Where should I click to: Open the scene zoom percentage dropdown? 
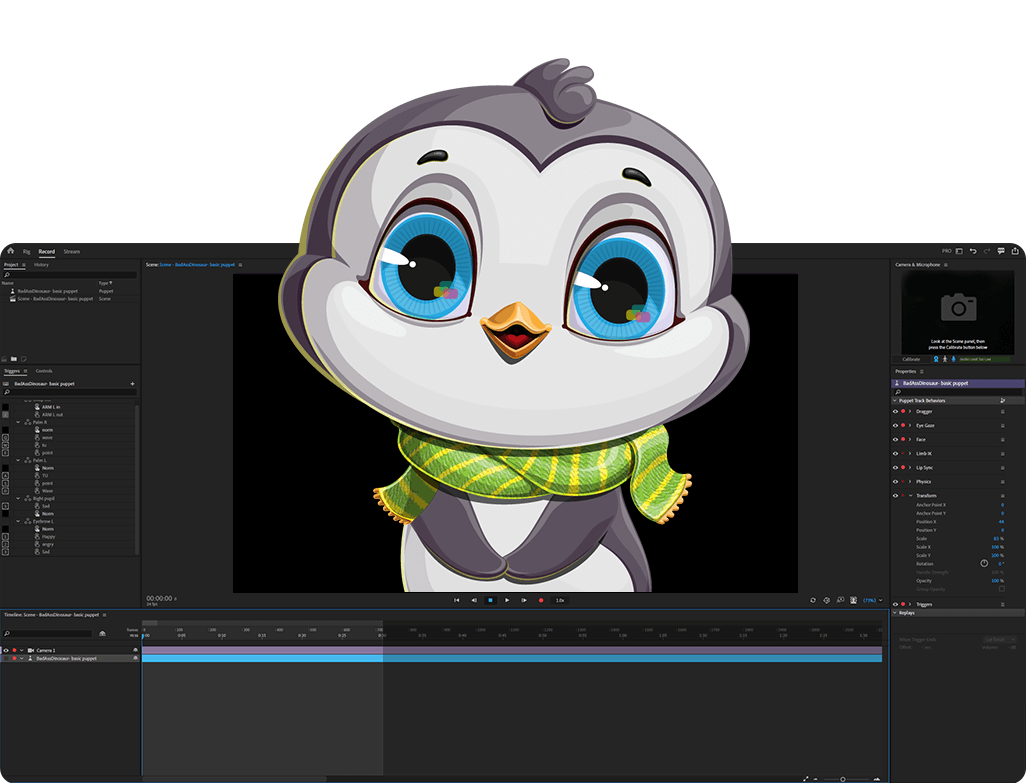(872, 600)
